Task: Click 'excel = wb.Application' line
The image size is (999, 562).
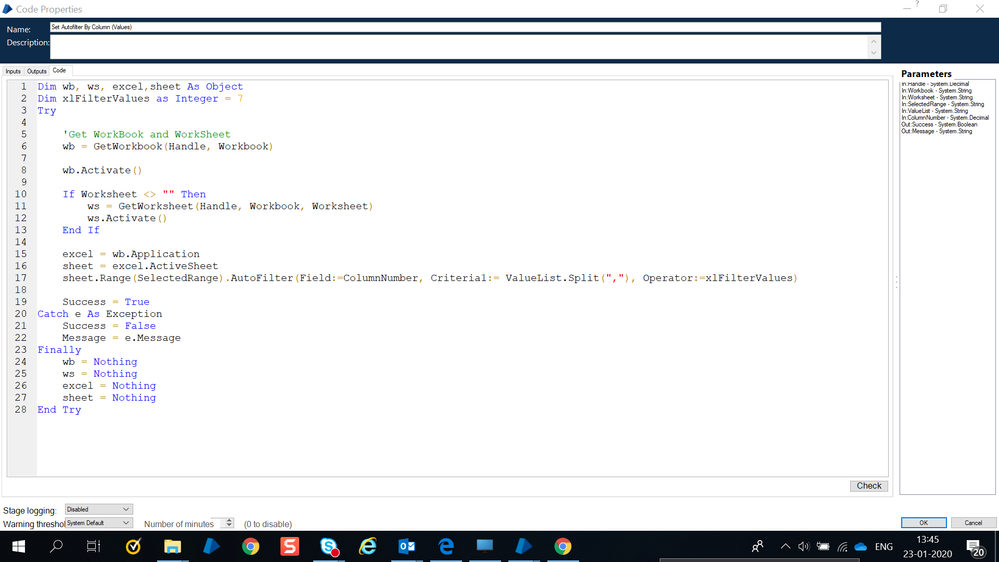Action: tap(131, 254)
